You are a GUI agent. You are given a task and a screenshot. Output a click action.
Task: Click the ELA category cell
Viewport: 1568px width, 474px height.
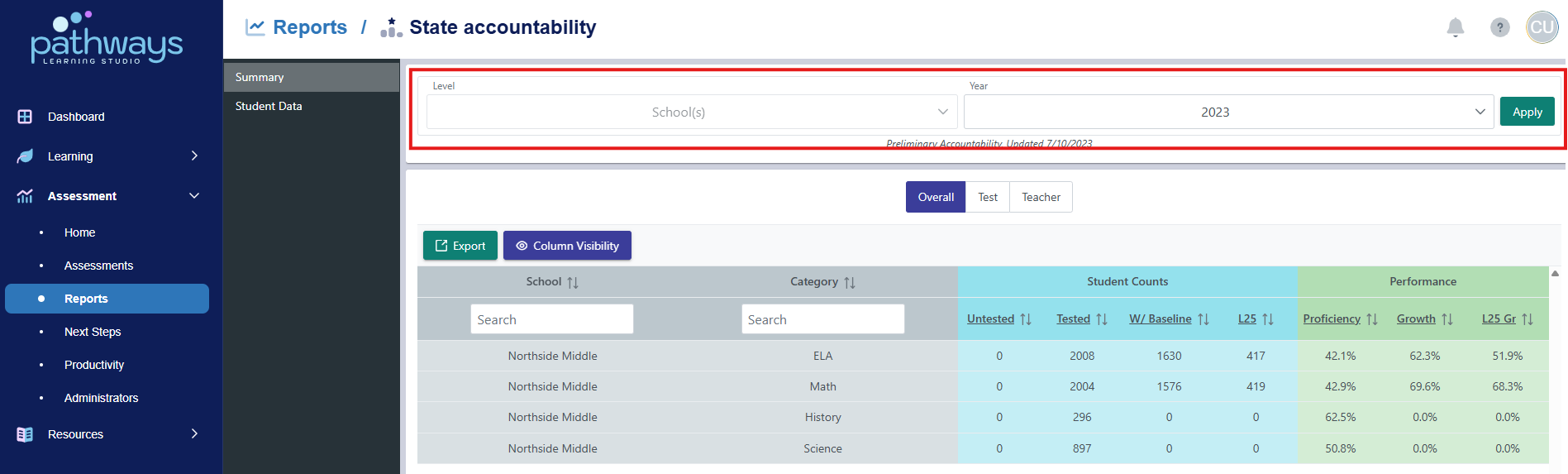click(823, 356)
